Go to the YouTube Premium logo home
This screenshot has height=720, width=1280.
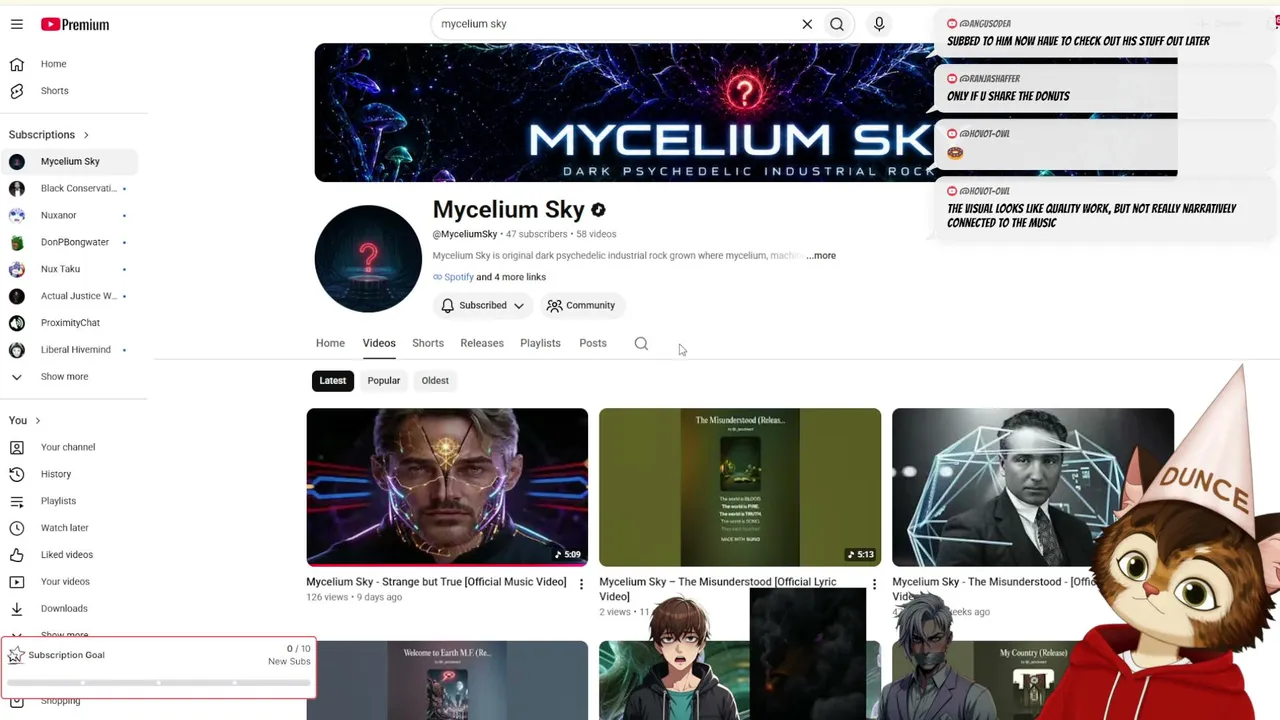75,24
